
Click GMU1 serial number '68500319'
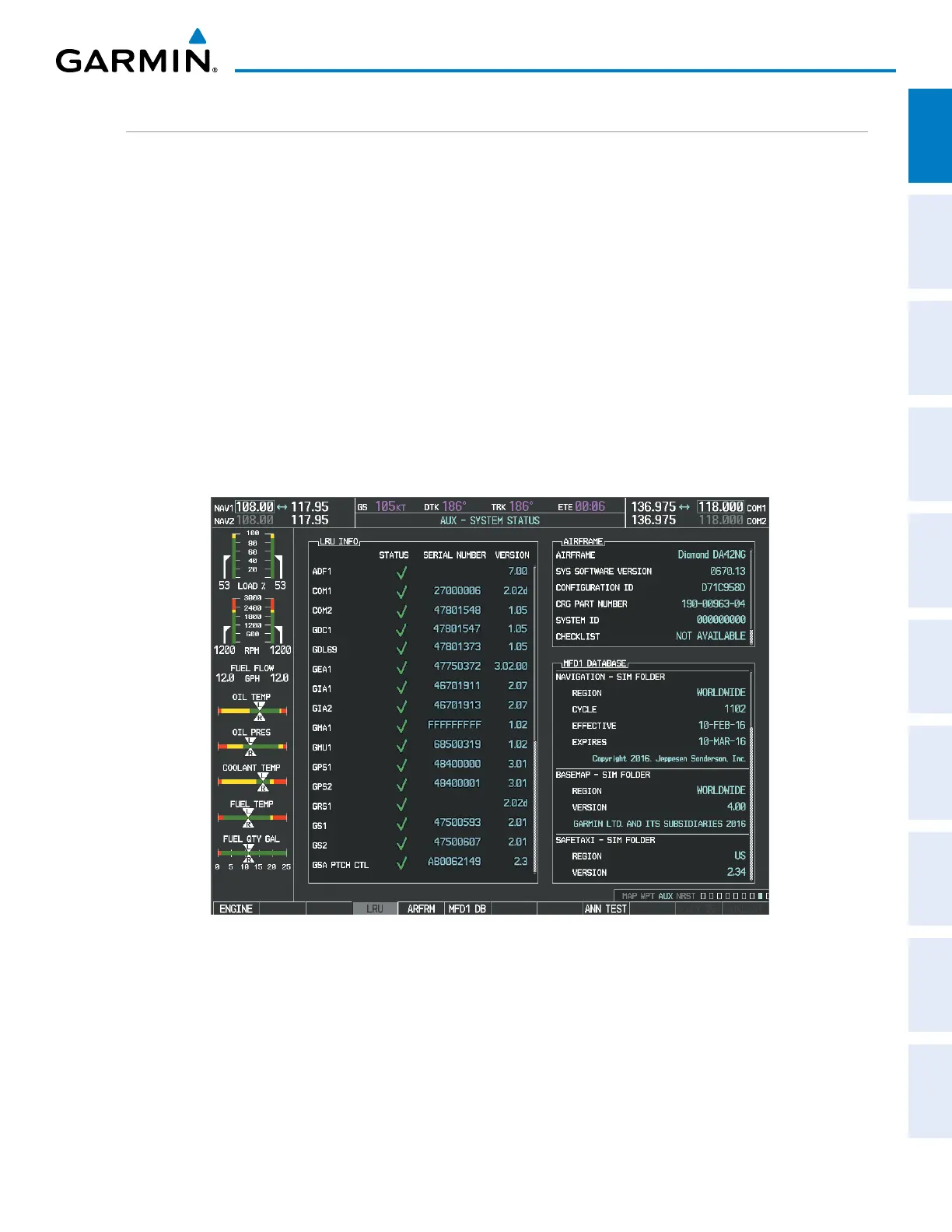(x=457, y=744)
